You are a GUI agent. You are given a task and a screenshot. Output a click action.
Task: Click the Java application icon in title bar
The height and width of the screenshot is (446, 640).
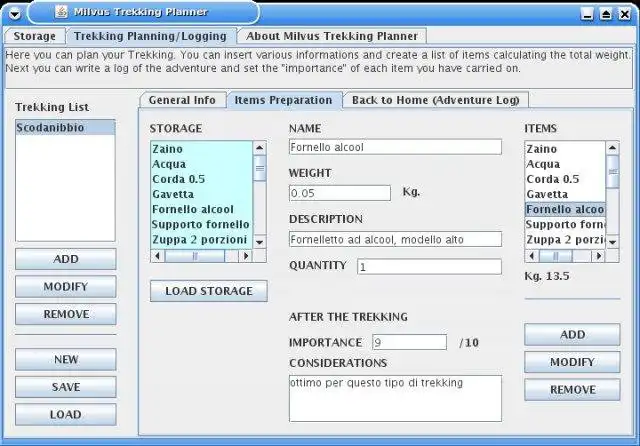click(61, 12)
